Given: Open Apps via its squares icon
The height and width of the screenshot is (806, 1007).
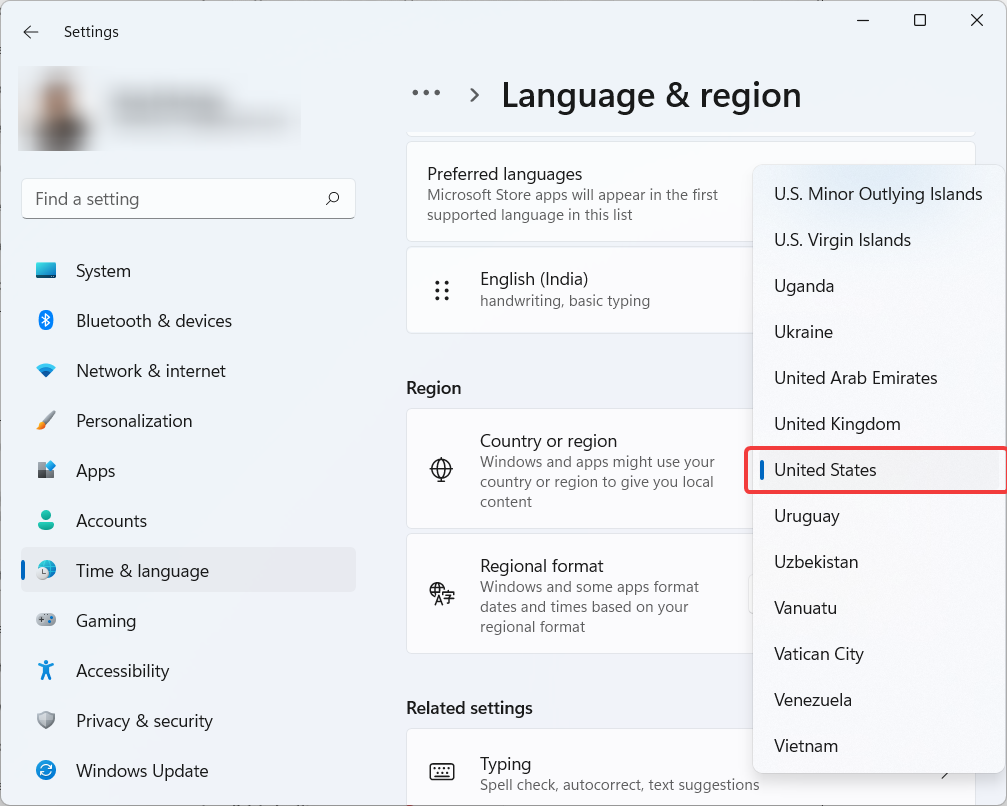Looking at the screenshot, I should point(46,470).
